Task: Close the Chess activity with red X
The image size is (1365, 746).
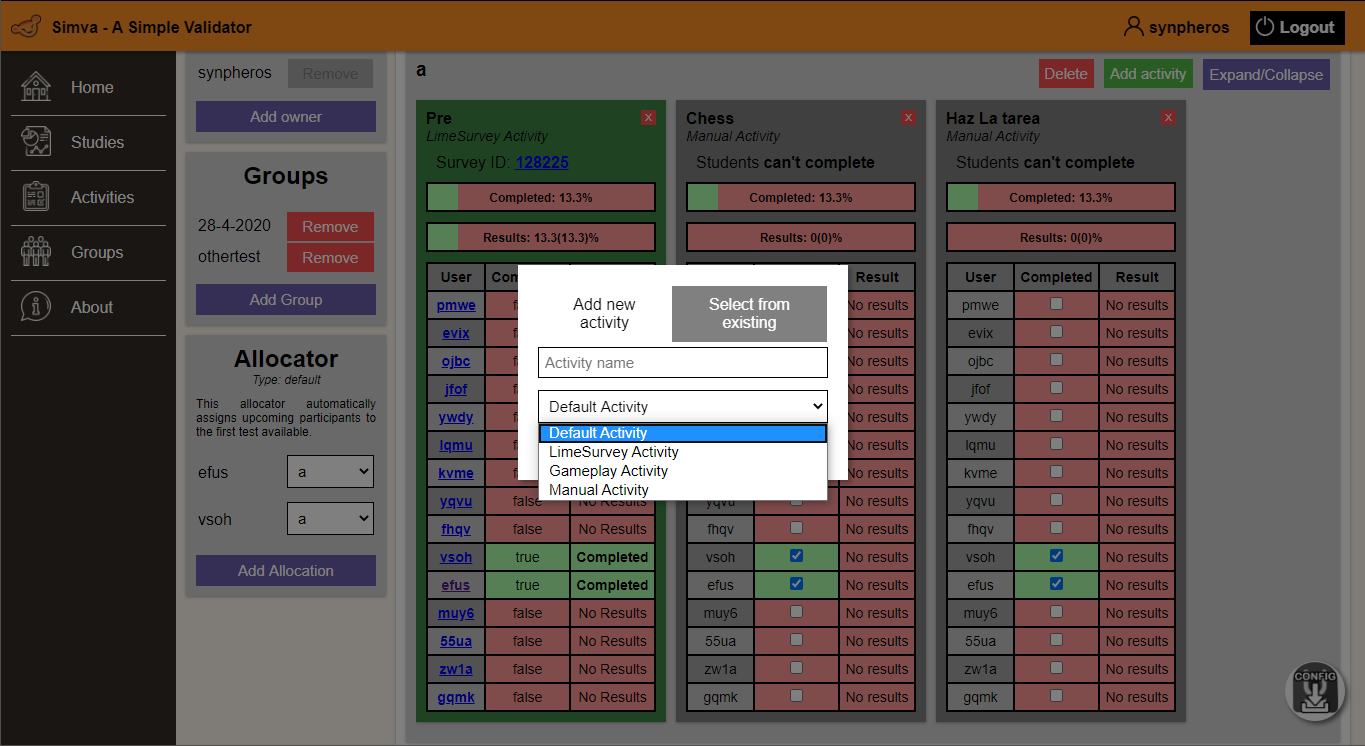Action: tap(908, 118)
